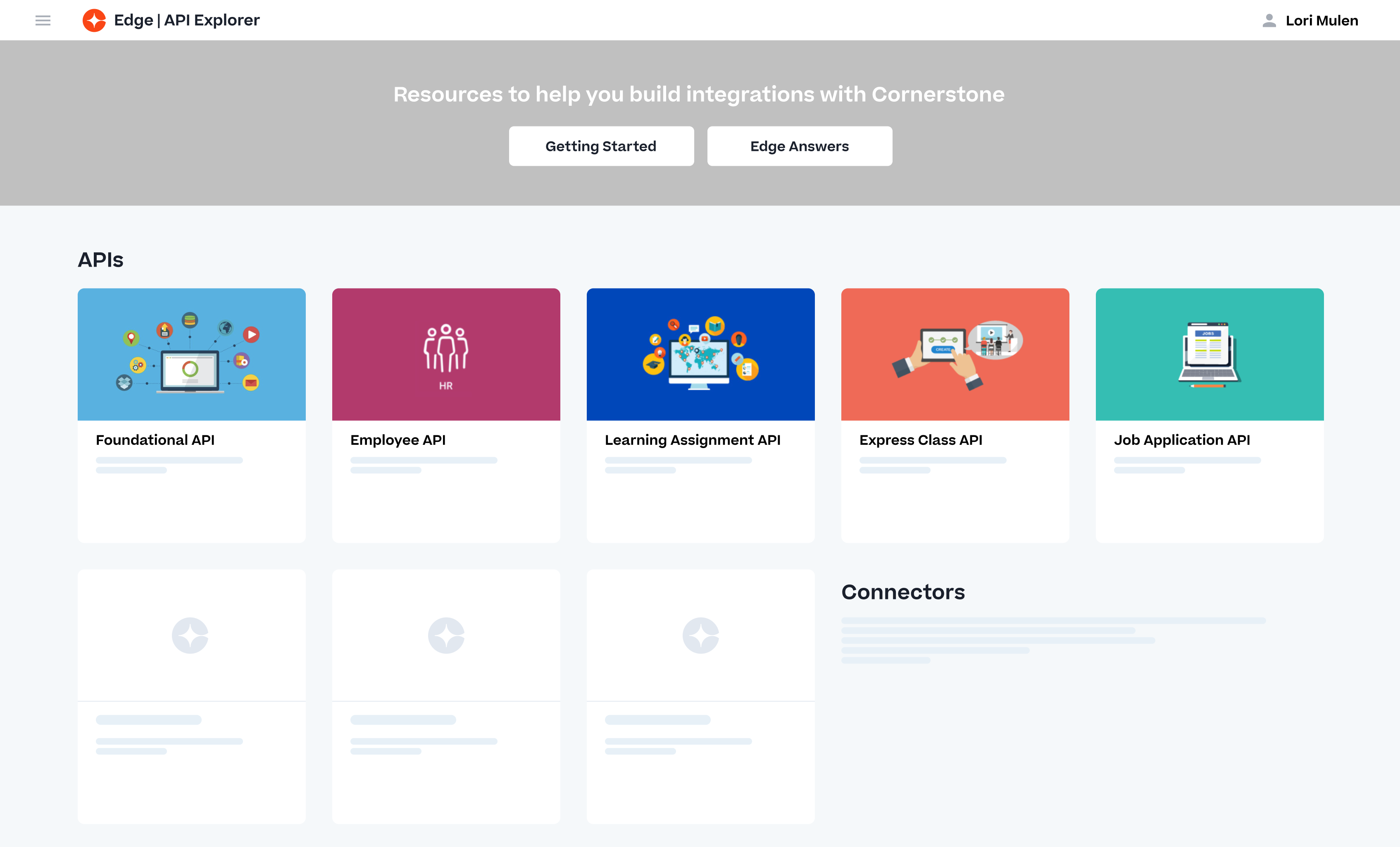Image resolution: width=1400 pixels, height=847 pixels.
Task: Click the Cornerstone star logo
Action: 94,21
